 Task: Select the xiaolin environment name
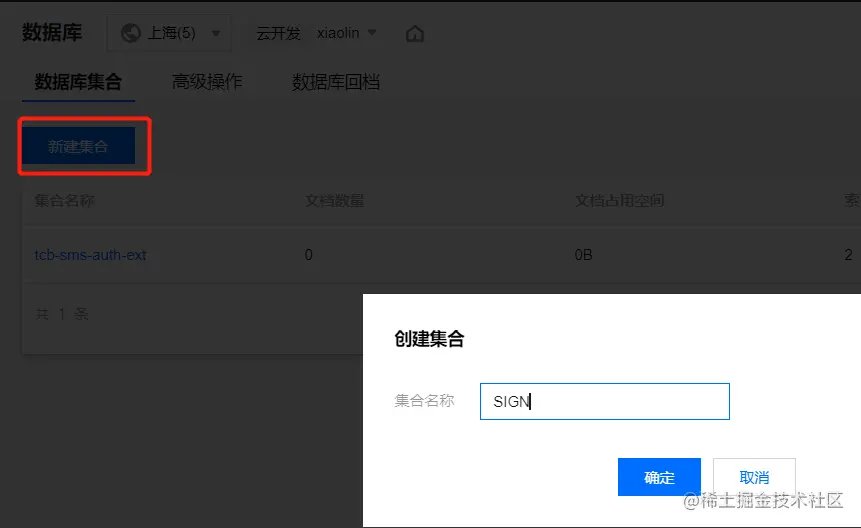(338, 33)
